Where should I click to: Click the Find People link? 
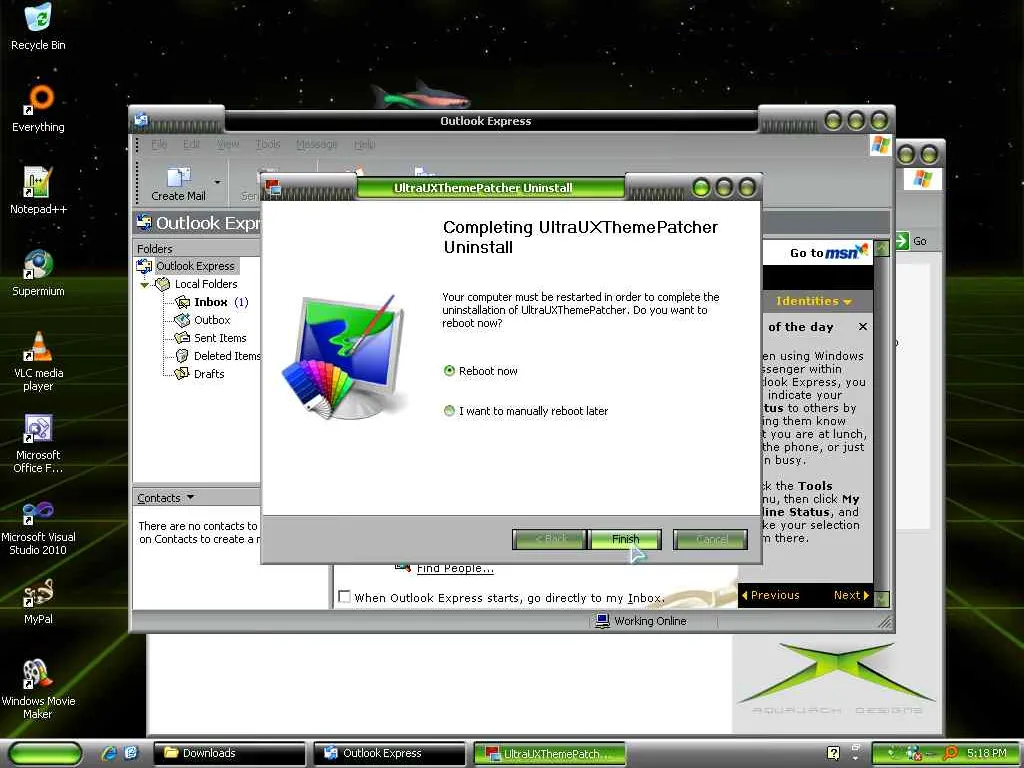pyautogui.click(x=455, y=568)
